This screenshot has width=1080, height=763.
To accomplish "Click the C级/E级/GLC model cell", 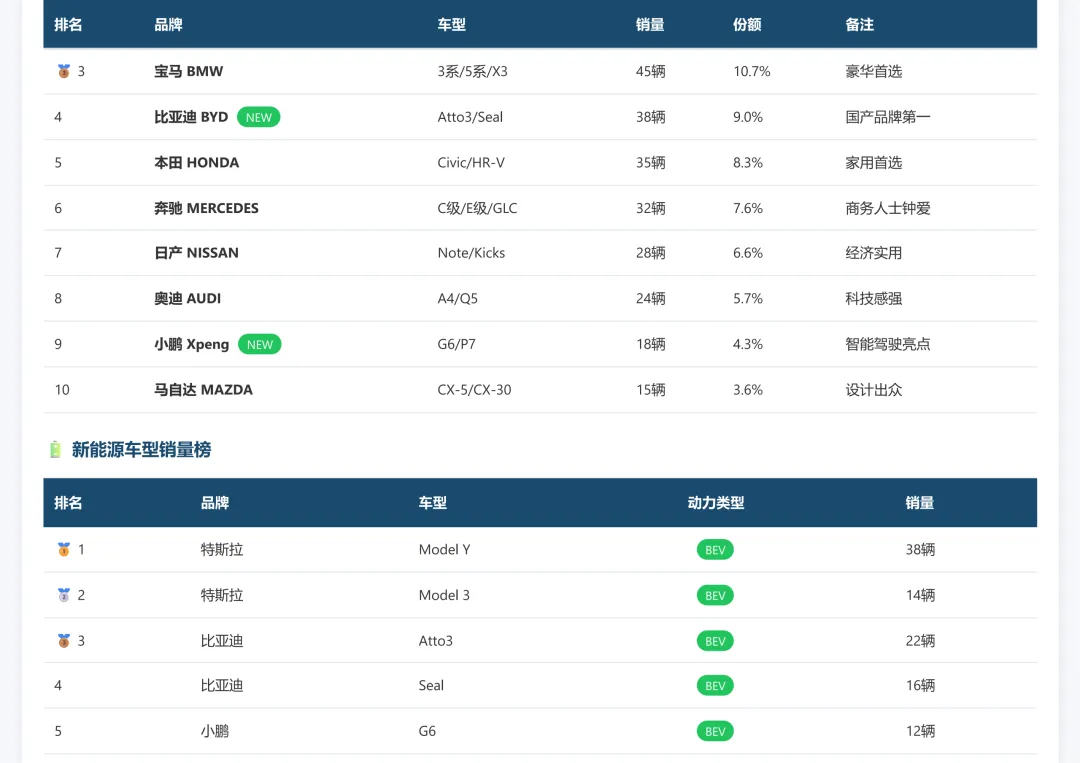I will click(x=477, y=208).
